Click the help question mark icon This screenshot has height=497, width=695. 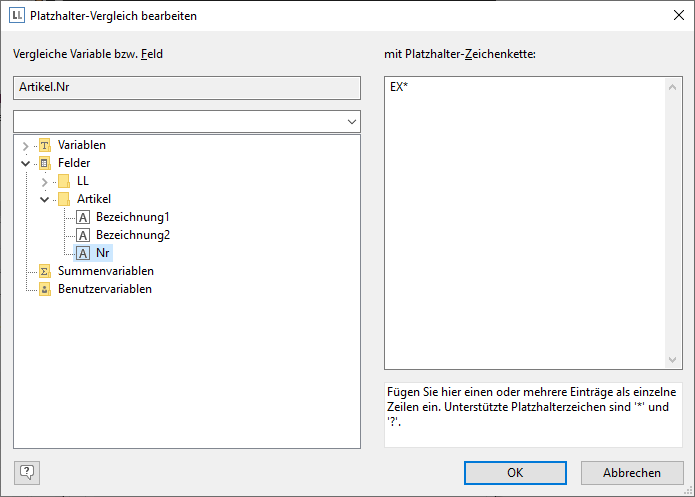27,472
